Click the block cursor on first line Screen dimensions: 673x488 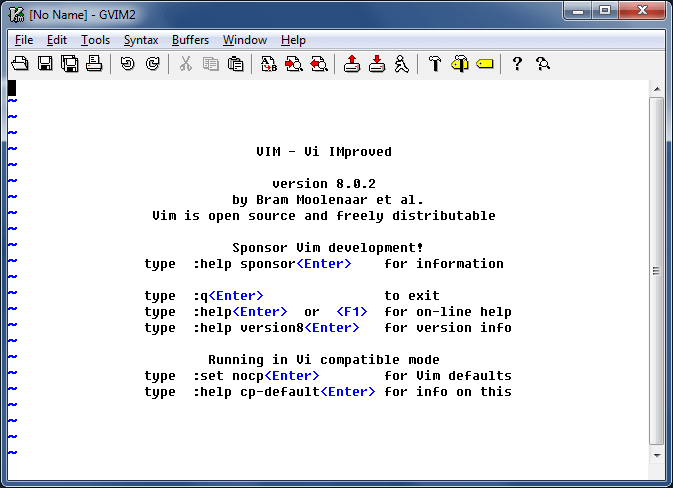pyautogui.click(x=12, y=88)
